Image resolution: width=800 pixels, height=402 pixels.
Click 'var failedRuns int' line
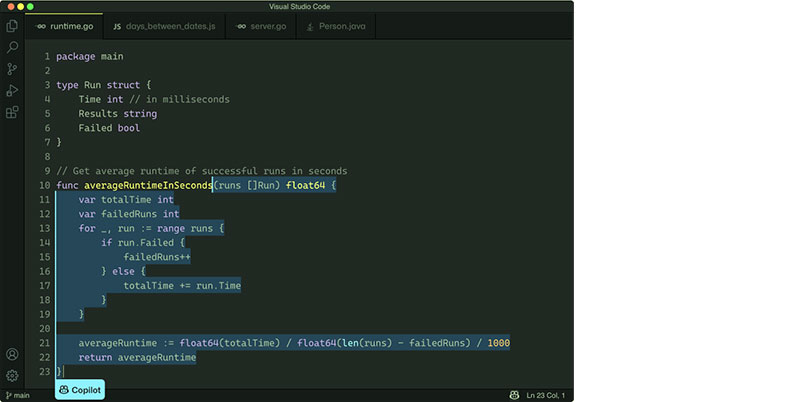click(129, 214)
